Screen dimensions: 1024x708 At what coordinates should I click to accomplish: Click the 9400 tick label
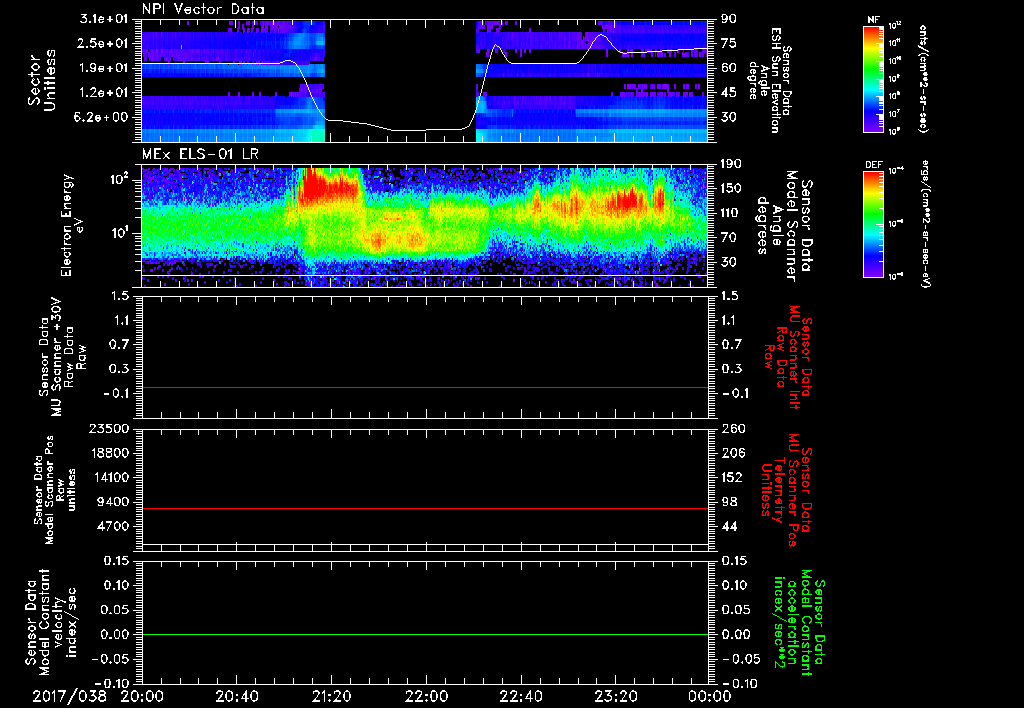coord(114,502)
